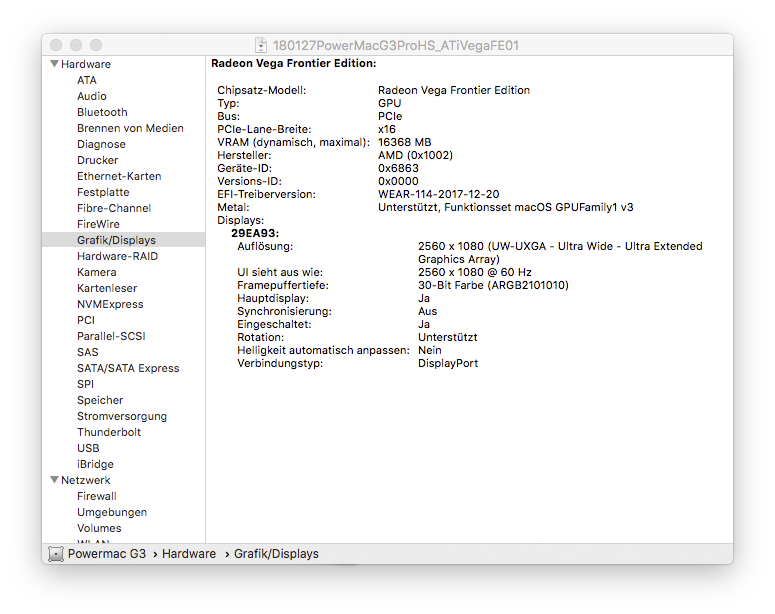Select Volumes under Netzwerk
The height and width of the screenshot is (614, 775).
click(99, 528)
